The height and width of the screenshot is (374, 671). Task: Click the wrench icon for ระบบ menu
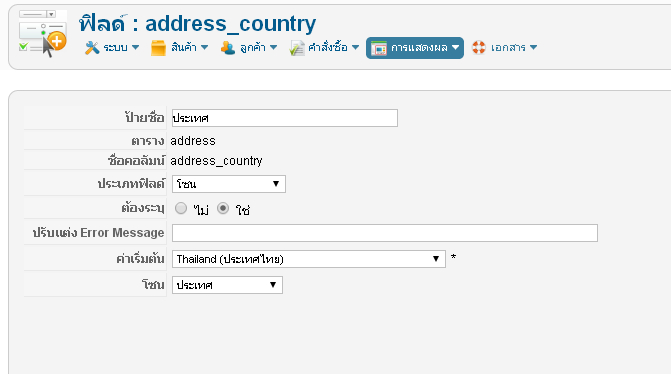click(92, 47)
